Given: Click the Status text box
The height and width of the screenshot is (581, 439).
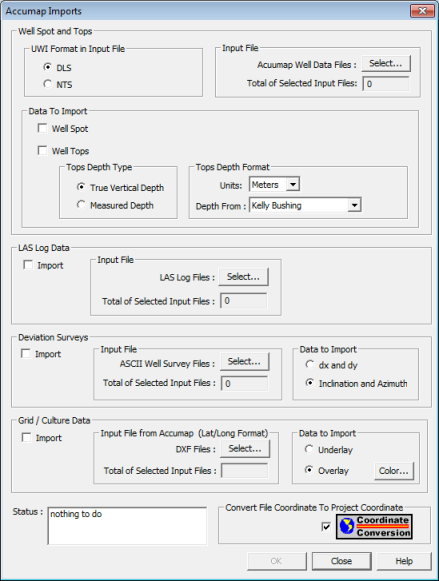Looking at the screenshot, I should pyautogui.click(x=127, y=526).
